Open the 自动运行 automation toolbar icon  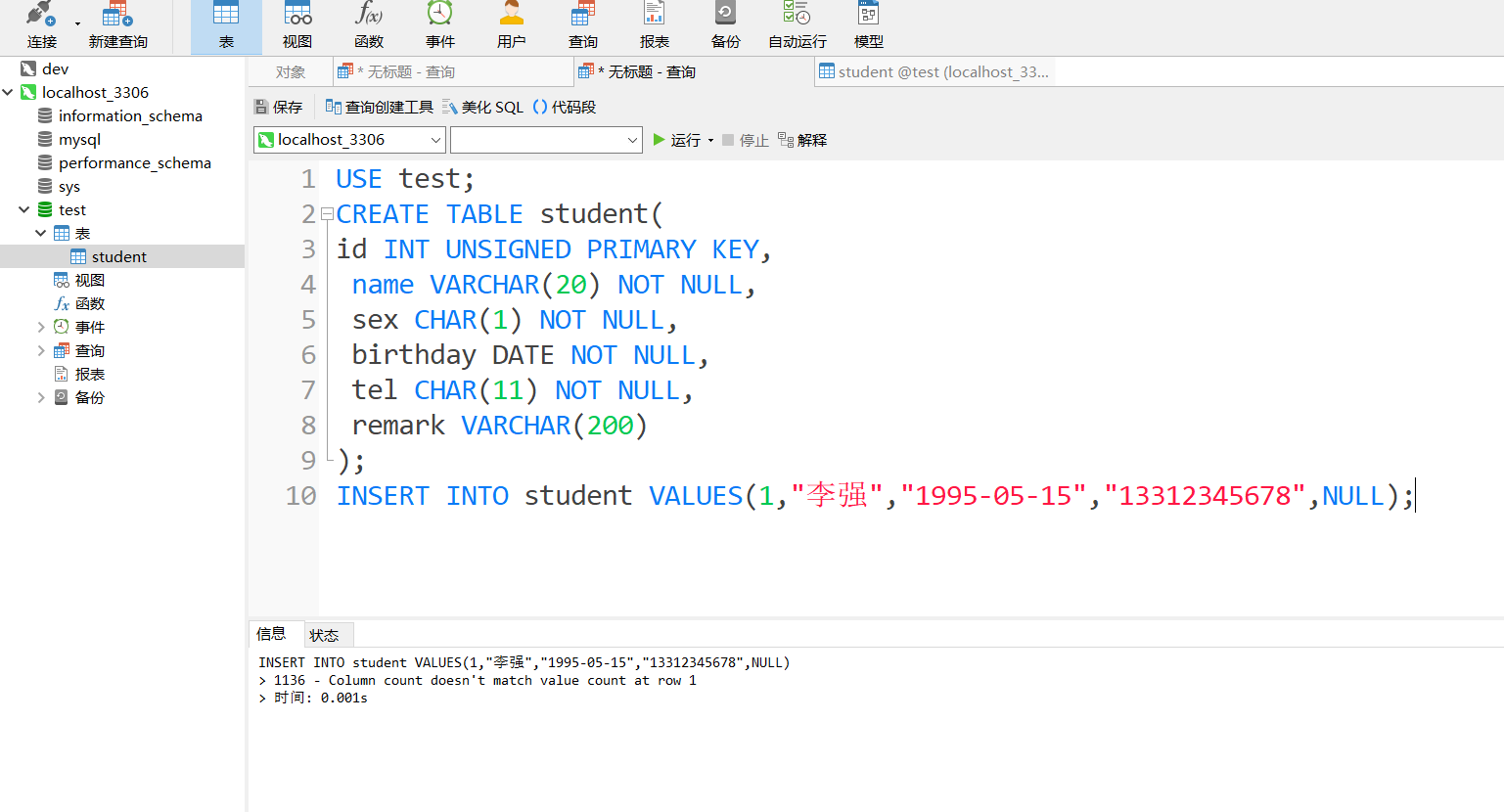798,25
